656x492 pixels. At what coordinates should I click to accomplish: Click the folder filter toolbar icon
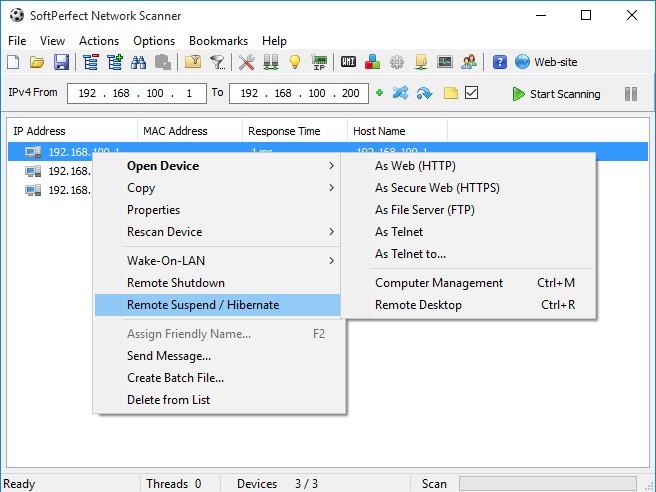pyautogui.click(x=193, y=62)
